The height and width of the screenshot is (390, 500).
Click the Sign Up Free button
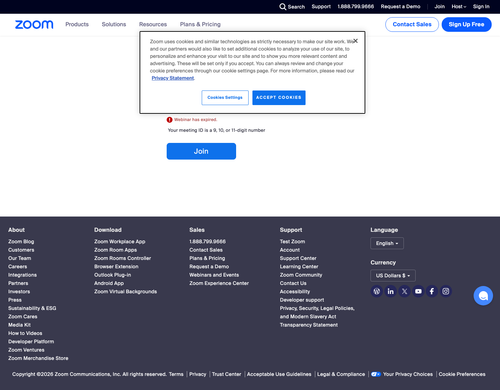tap(466, 24)
